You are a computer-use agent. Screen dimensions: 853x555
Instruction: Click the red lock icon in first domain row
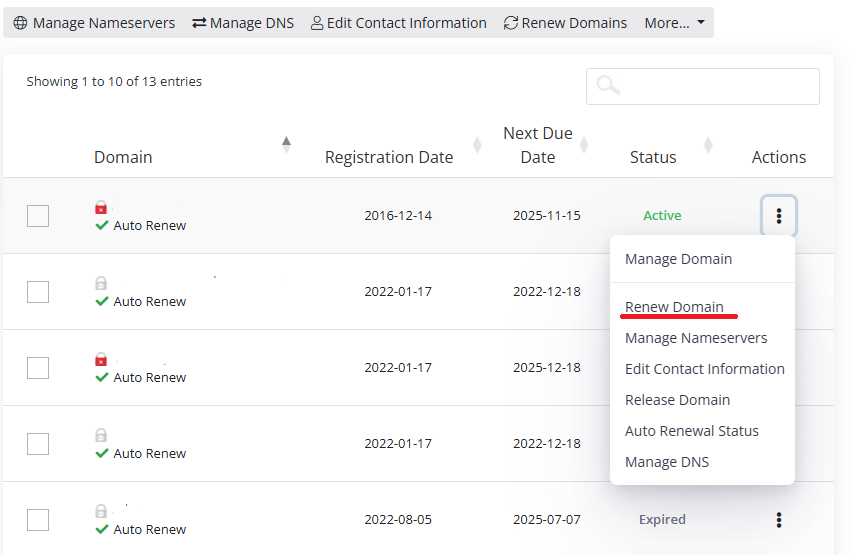[x=101, y=208]
